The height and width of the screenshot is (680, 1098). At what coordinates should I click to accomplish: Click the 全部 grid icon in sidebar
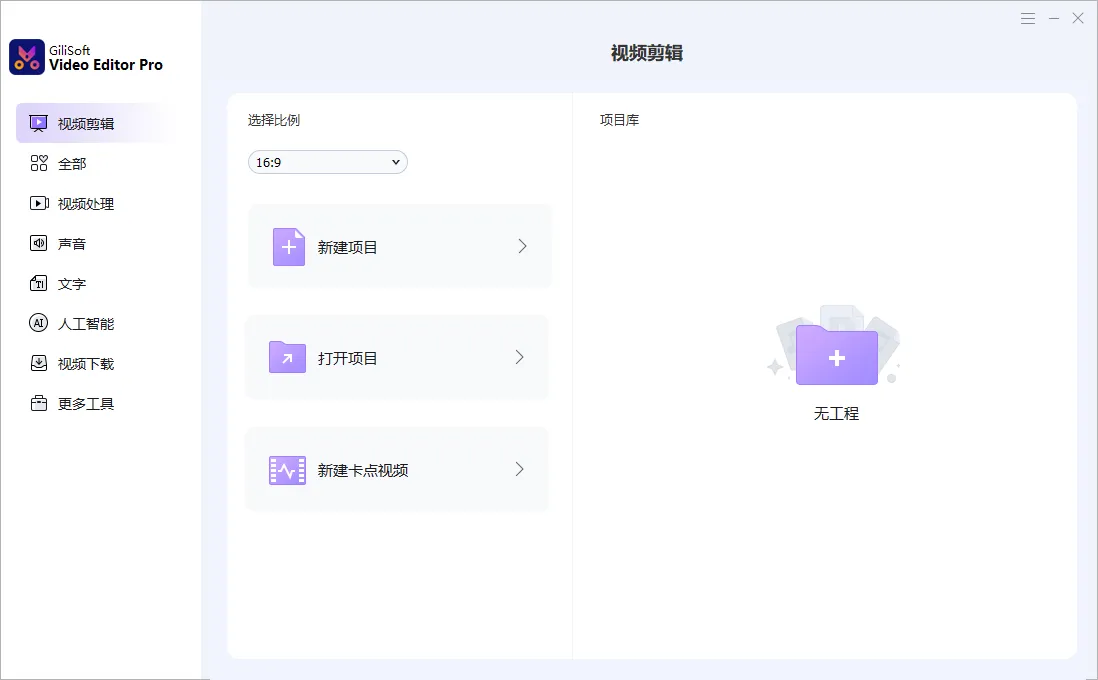pos(39,164)
